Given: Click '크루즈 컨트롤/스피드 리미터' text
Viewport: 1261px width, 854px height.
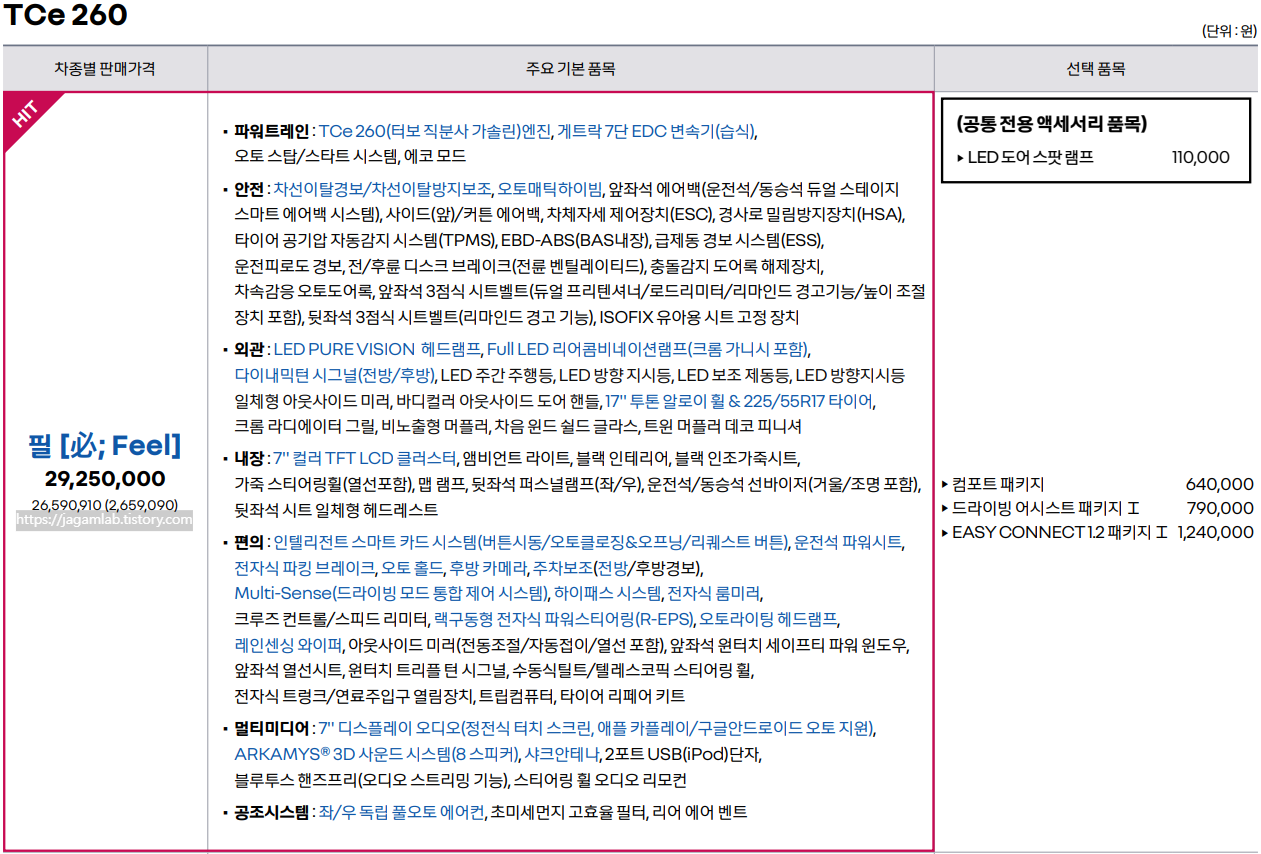Looking at the screenshot, I should (331, 619).
